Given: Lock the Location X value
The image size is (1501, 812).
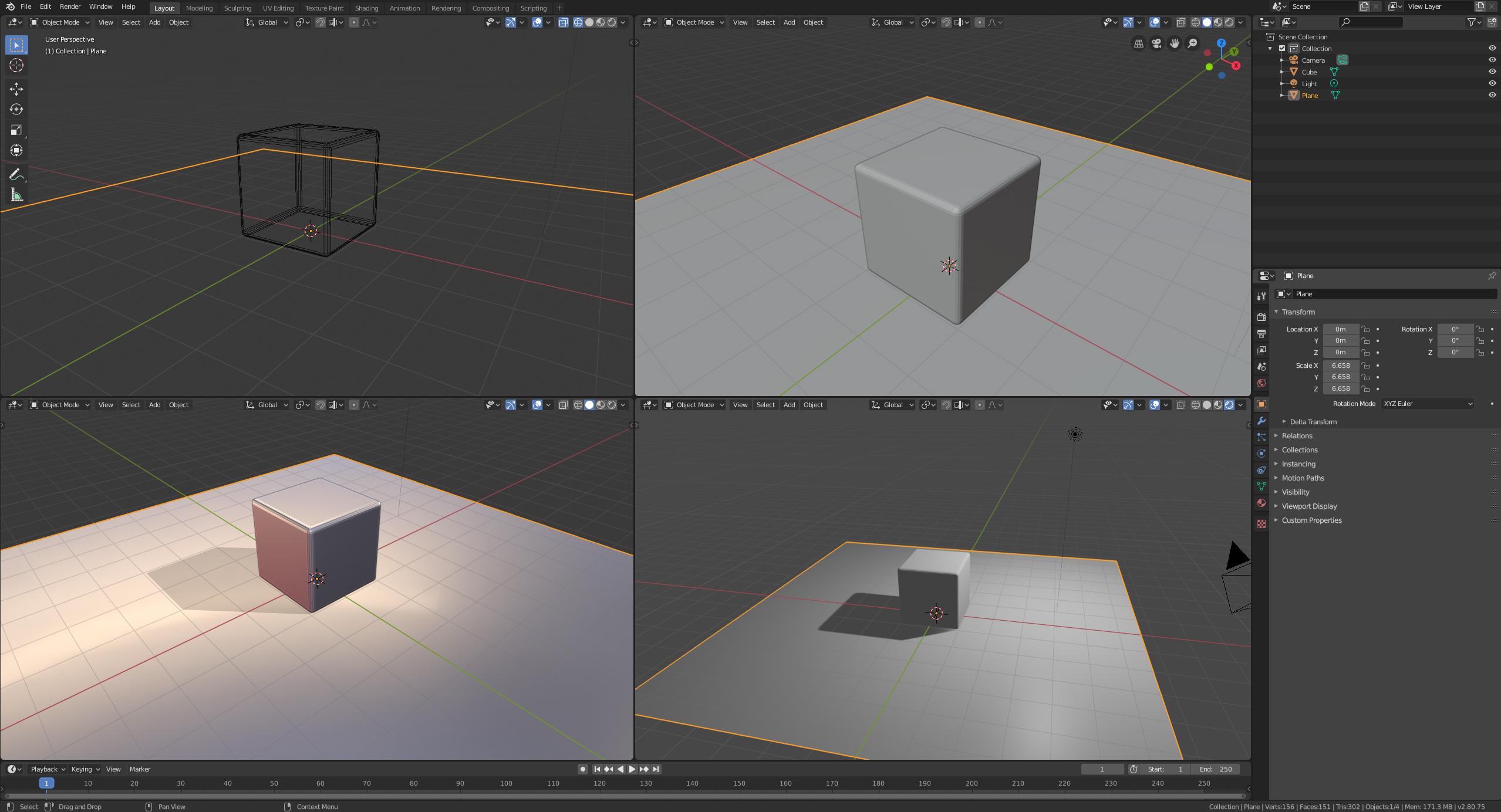Looking at the screenshot, I should tap(1365, 329).
